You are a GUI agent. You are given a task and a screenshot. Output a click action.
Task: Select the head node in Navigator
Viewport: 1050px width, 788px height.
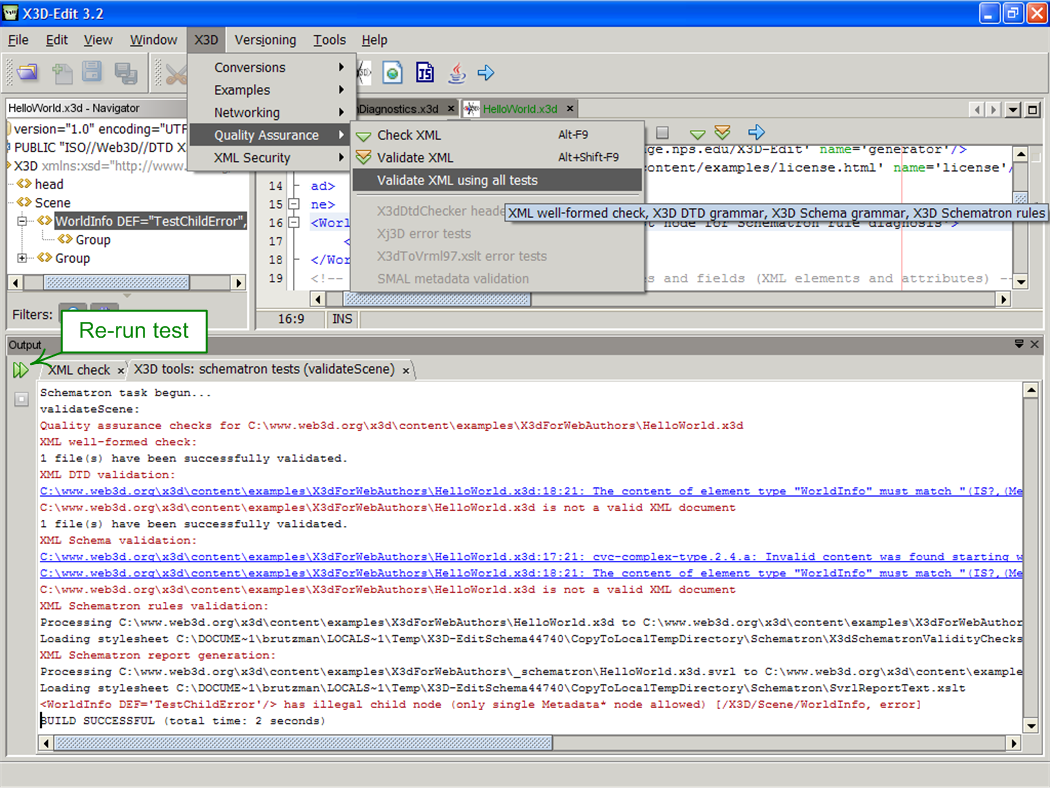(49, 184)
